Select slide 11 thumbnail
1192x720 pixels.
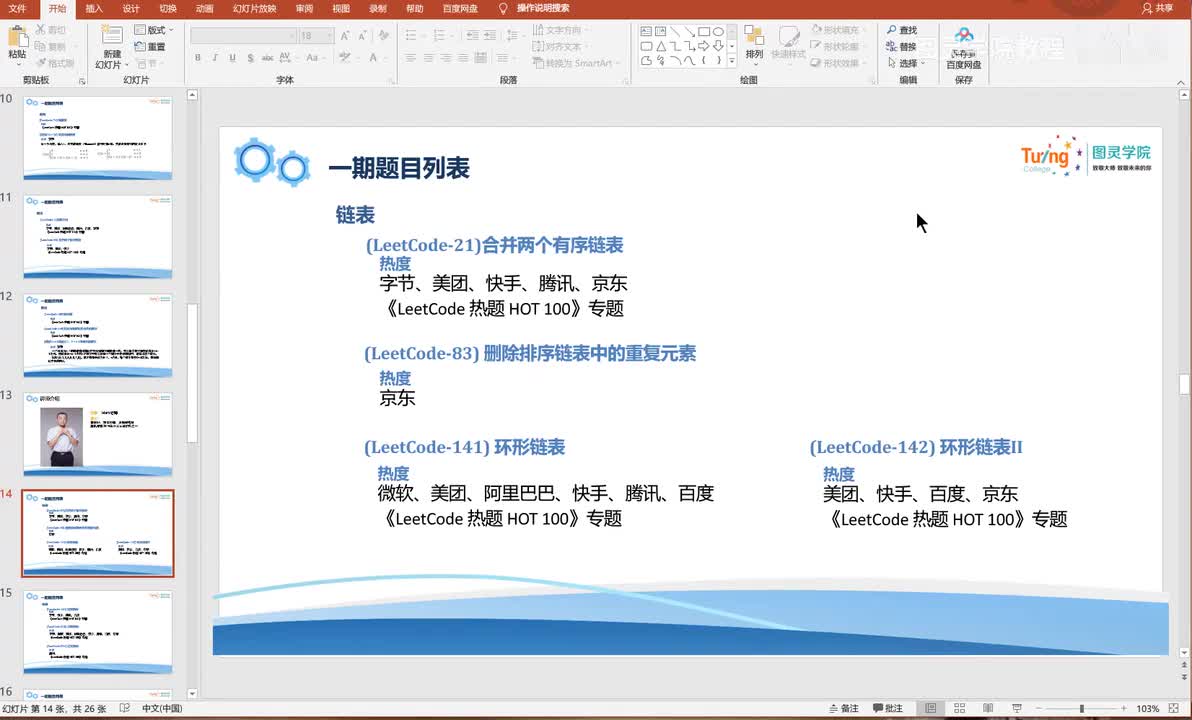tap(98, 236)
